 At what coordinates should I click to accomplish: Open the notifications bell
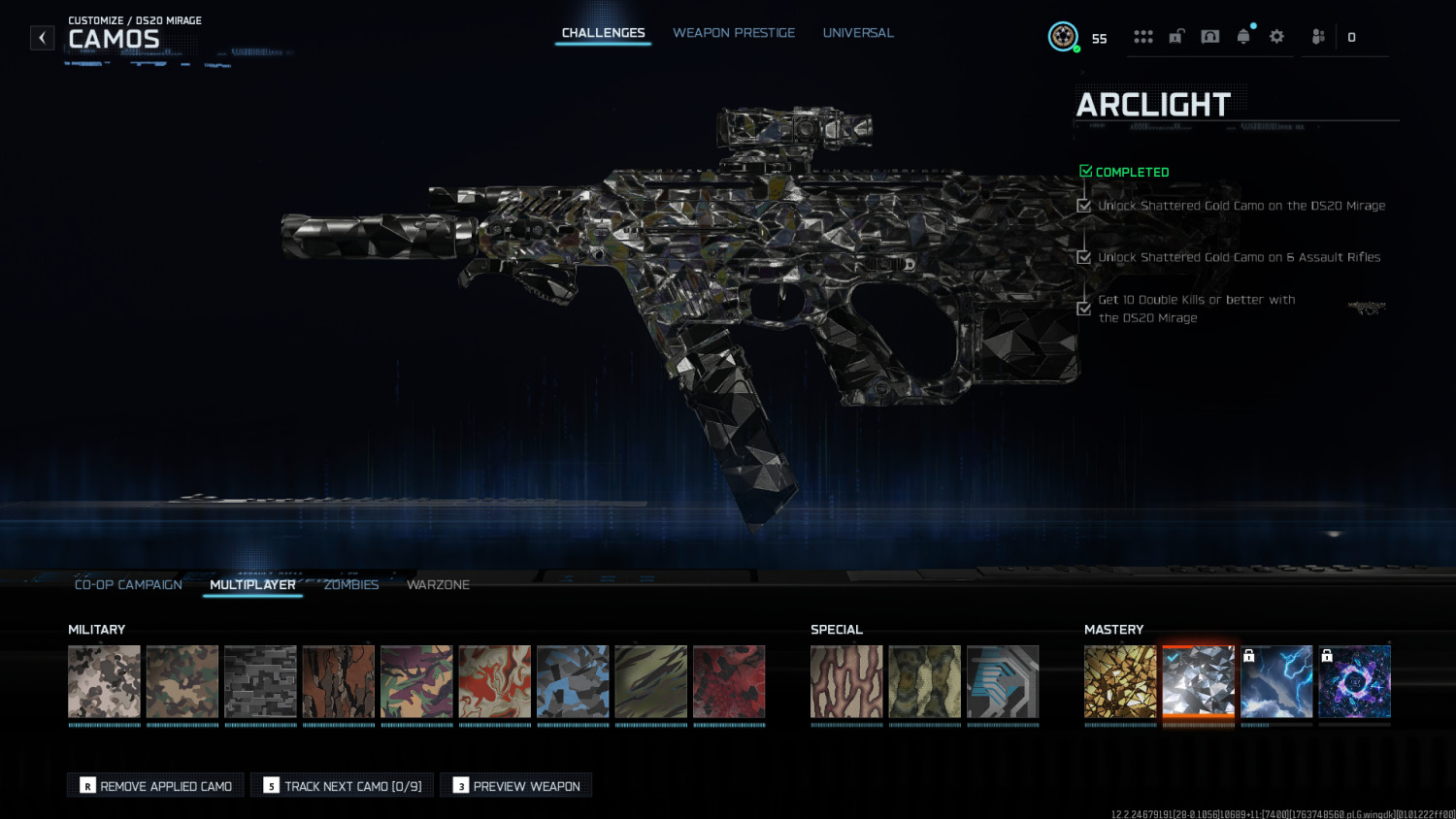pyautogui.click(x=1243, y=37)
